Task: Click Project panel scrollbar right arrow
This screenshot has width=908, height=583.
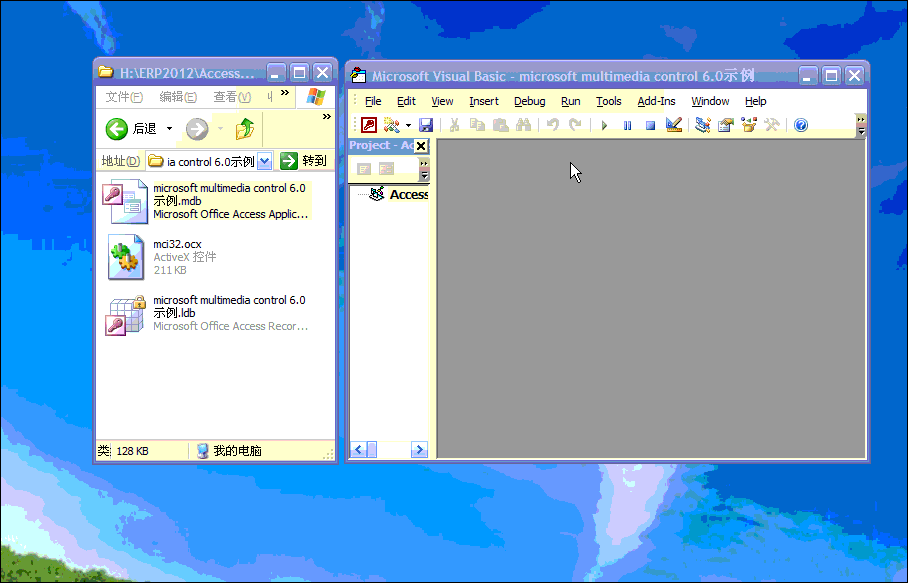Action: coord(419,449)
